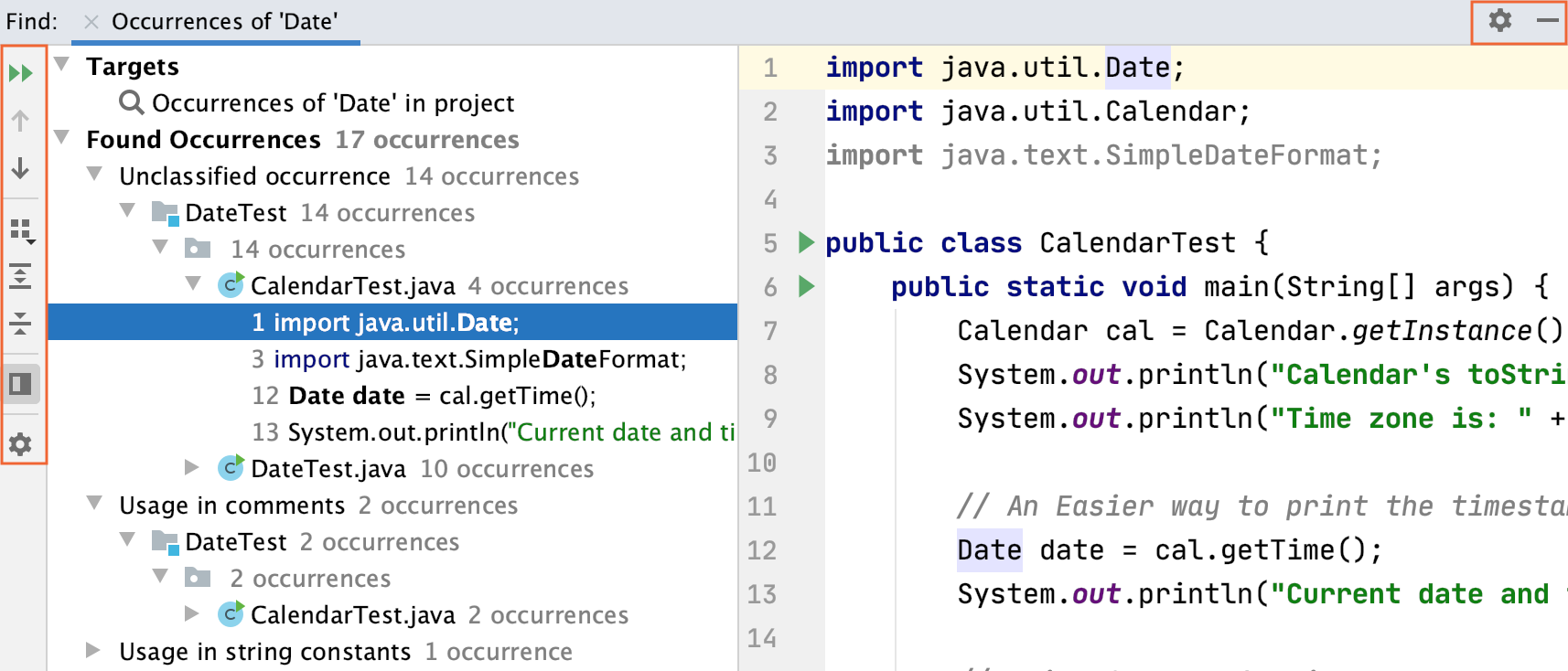Toggle the Preview Usages panel icon

20,384
